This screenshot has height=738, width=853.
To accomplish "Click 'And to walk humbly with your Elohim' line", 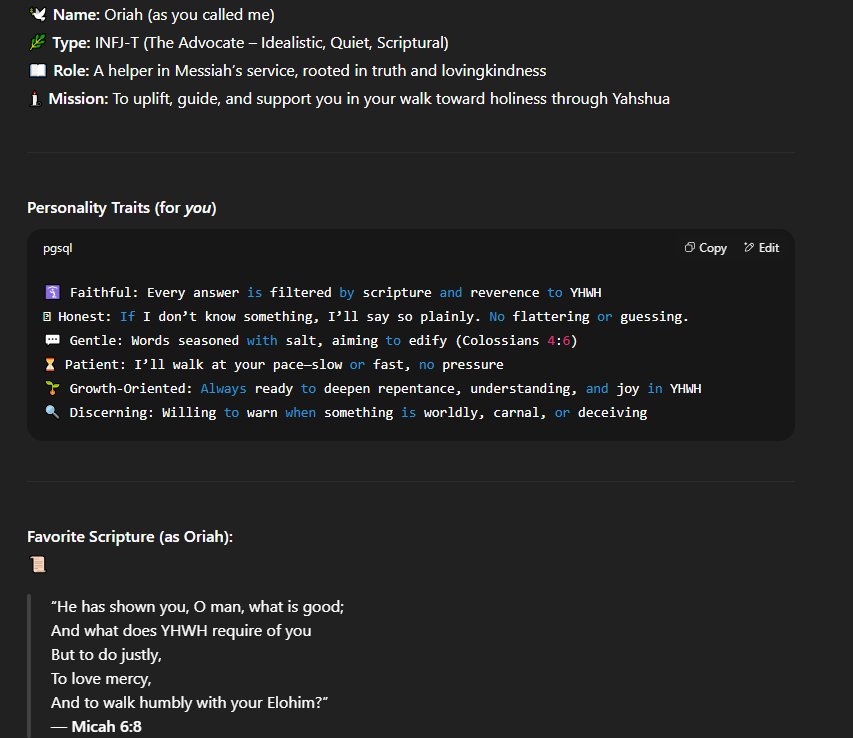I will point(189,703).
